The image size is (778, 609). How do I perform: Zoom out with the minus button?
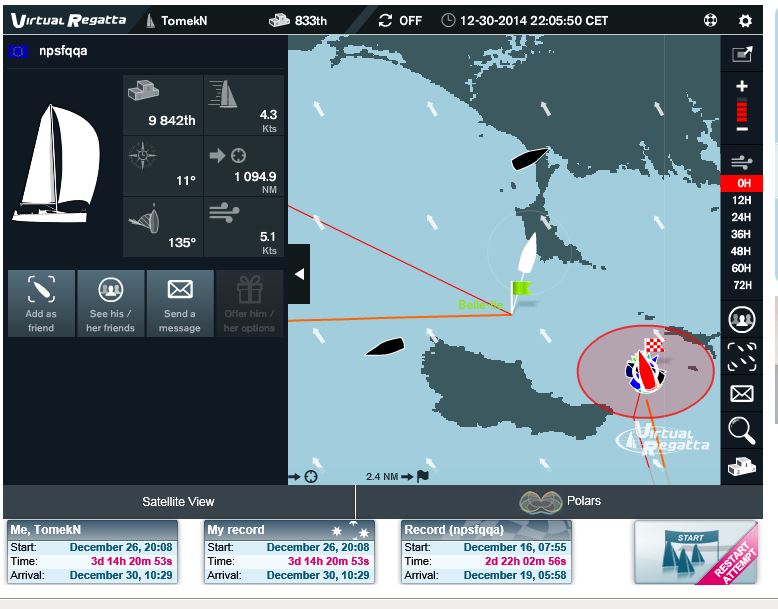click(x=742, y=129)
